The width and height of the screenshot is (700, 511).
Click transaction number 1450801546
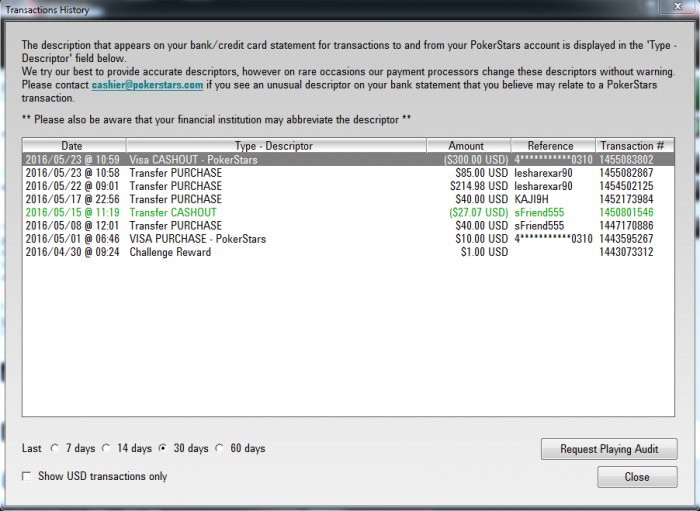click(x=626, y=212)
